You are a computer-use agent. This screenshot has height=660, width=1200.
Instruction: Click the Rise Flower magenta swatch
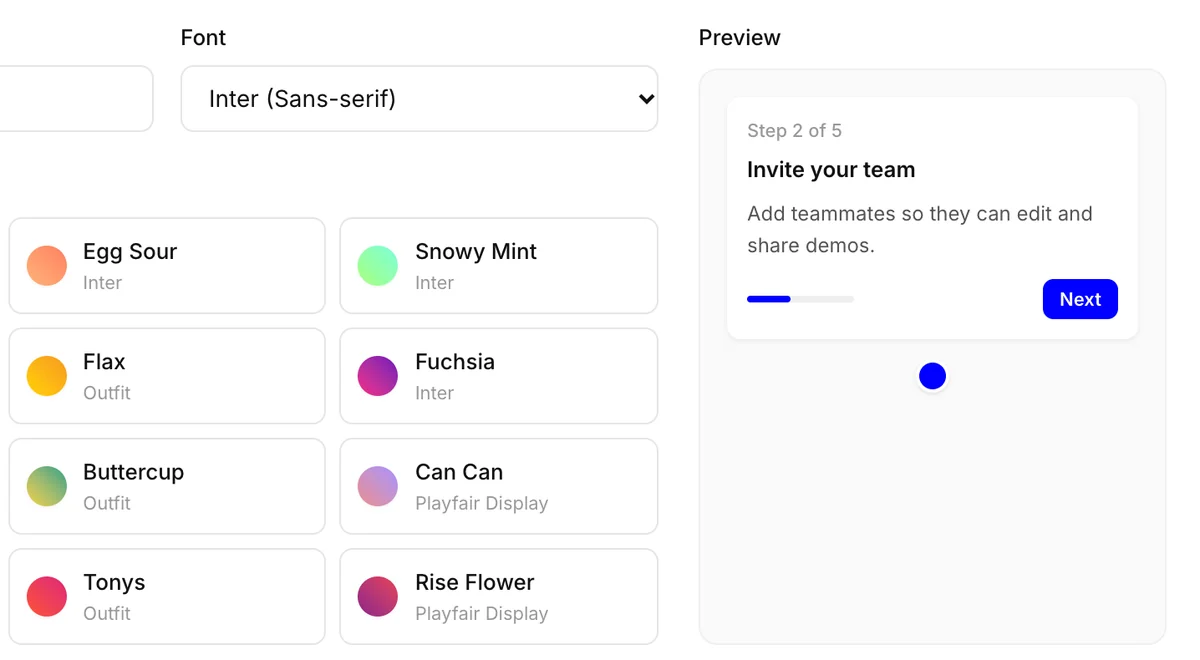click(378, 596)
